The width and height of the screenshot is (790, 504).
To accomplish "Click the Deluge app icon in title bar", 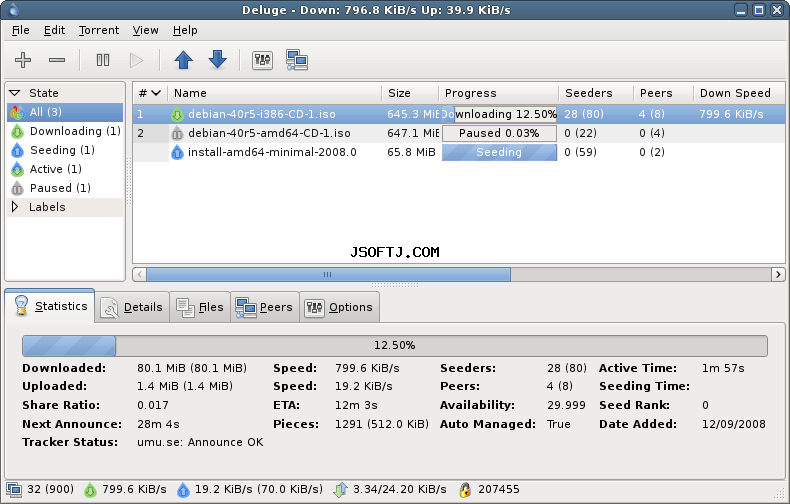I will [x=13, y=10].
